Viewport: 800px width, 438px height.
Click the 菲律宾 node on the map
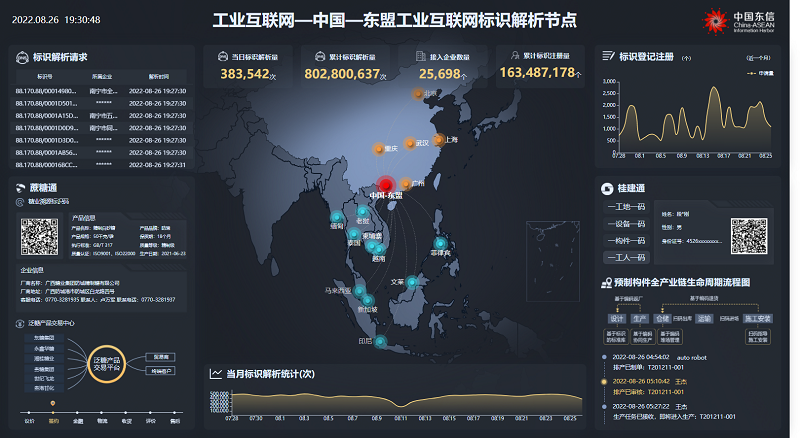point(440,244)
